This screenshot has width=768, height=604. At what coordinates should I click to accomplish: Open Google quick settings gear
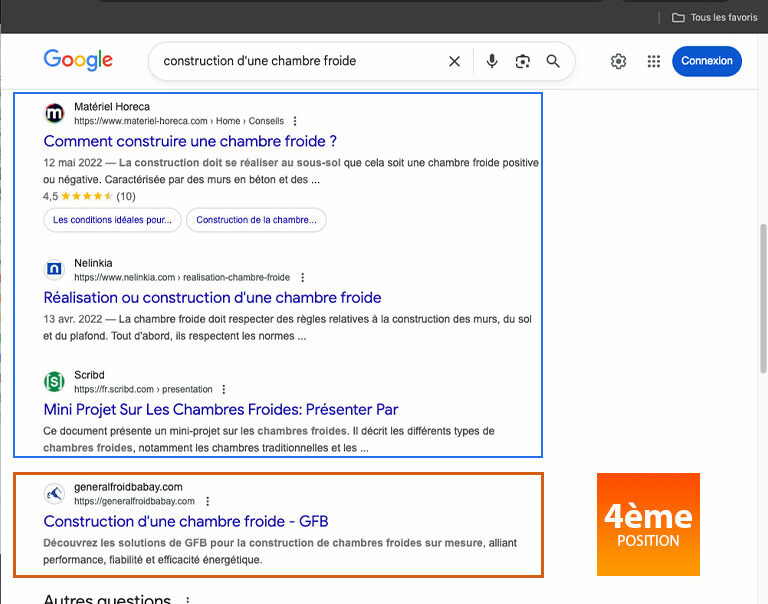coord(618,61)
